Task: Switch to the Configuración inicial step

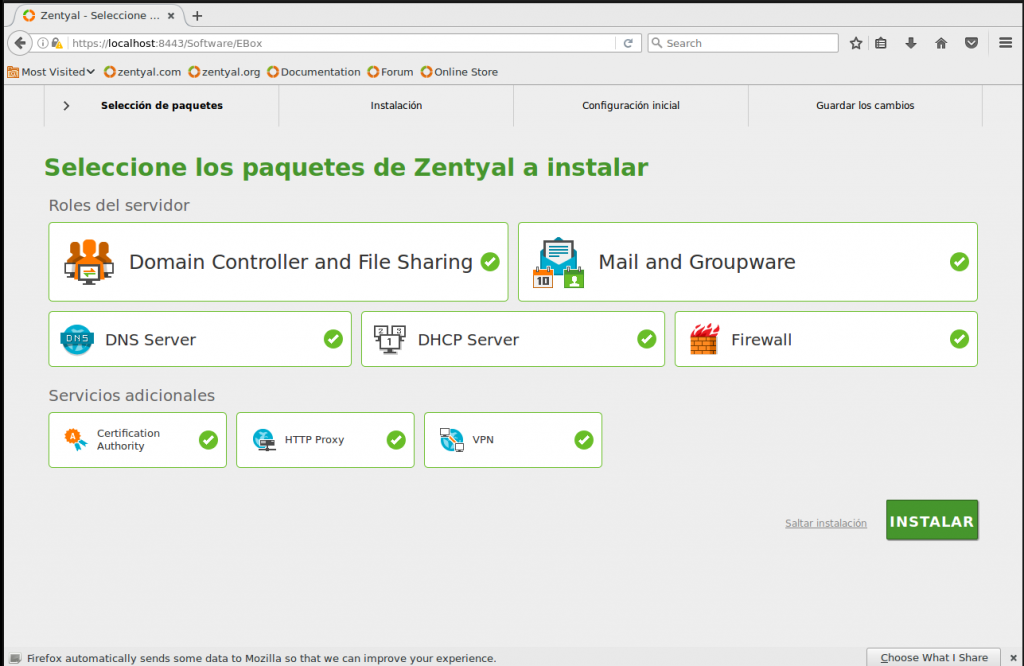Action: pos(631,106)
